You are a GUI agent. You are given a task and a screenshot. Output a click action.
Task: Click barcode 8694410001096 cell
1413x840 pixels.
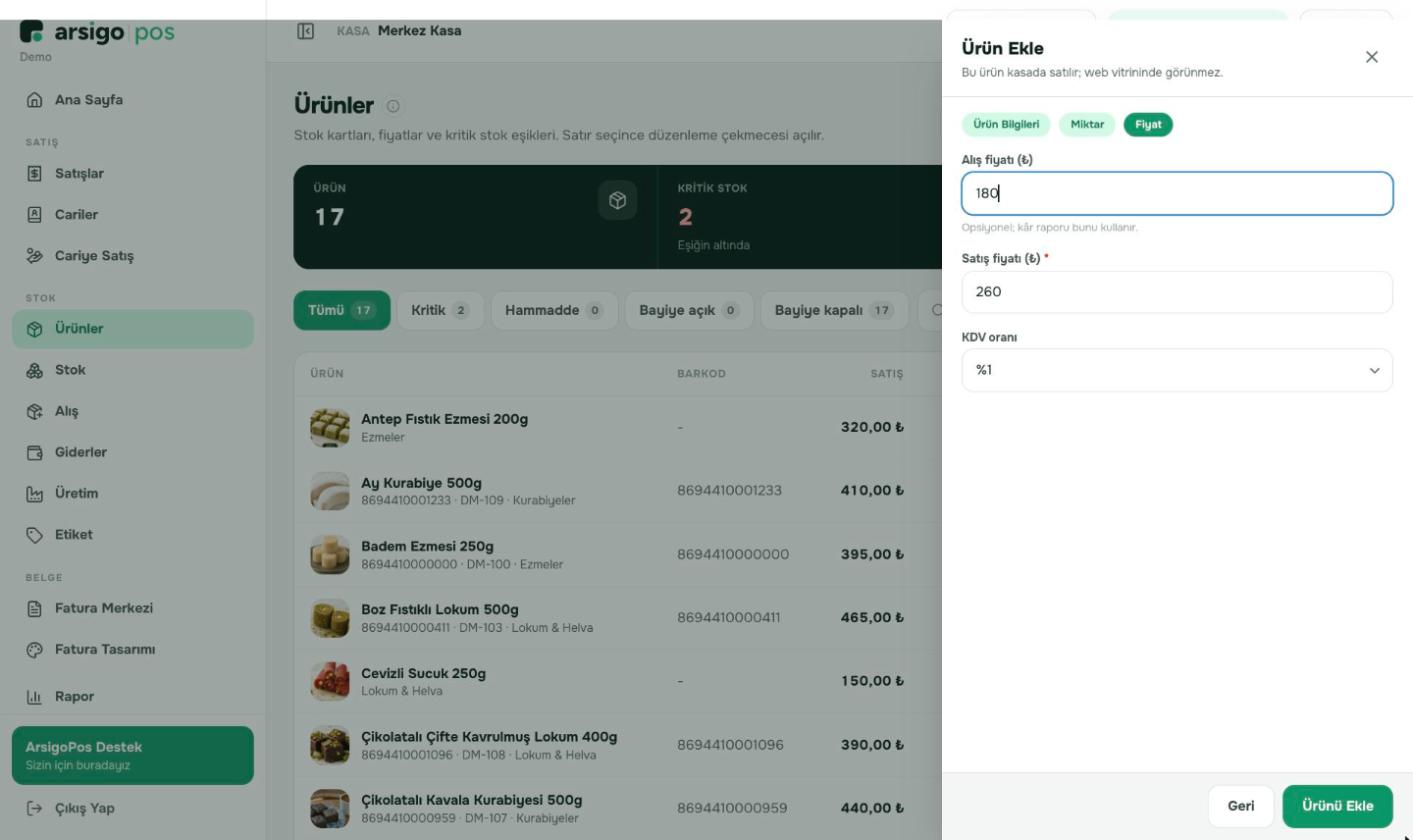coord(730,745)
